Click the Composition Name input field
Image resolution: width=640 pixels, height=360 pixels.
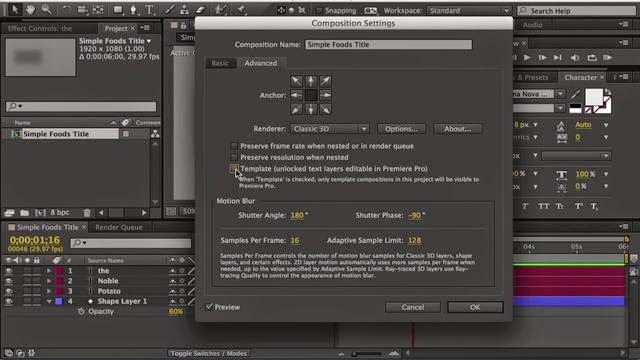(388, 44)
